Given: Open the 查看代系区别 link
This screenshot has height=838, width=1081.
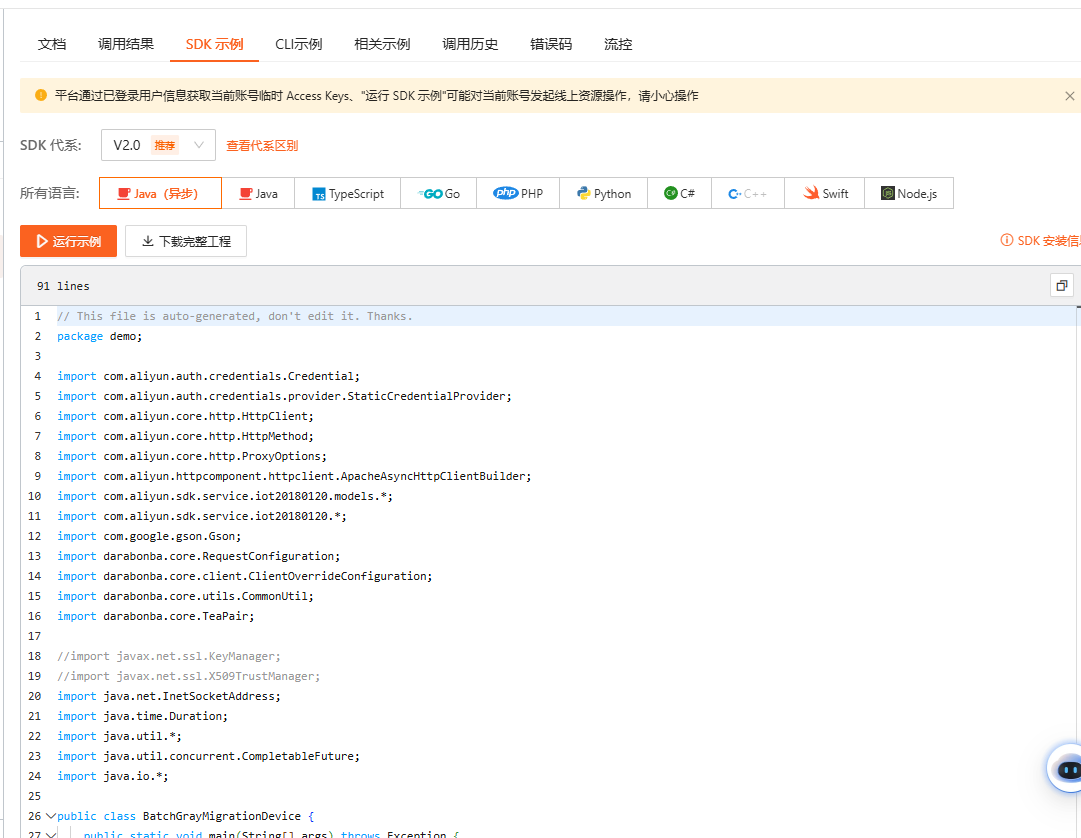Looking at the screenshot, I should (x=262, y=146).
